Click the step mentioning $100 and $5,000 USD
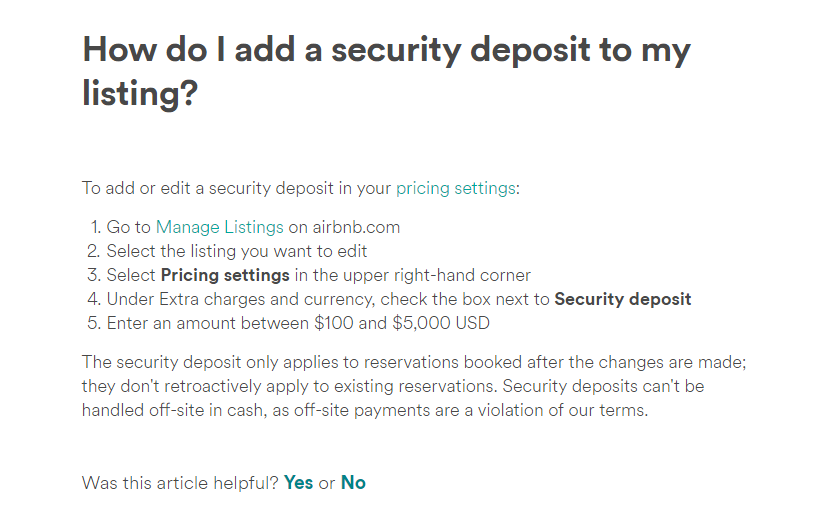Screen dimensions: 817x522 tap(298, 323)
